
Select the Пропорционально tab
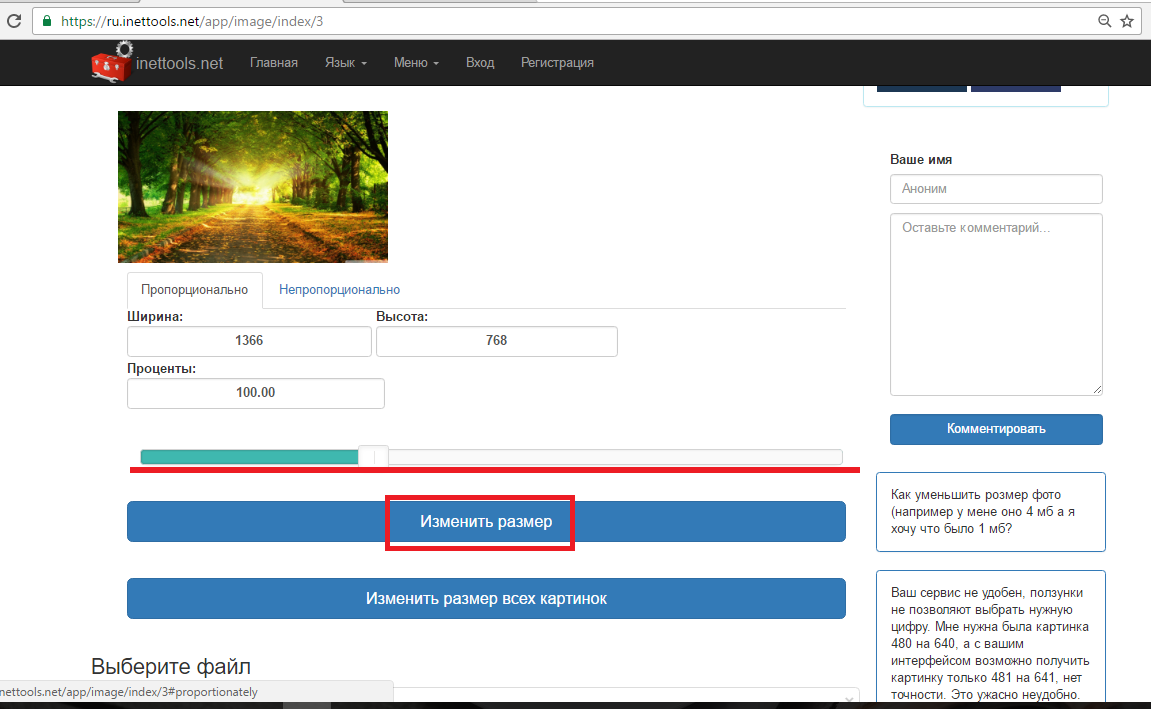point(194,290)
